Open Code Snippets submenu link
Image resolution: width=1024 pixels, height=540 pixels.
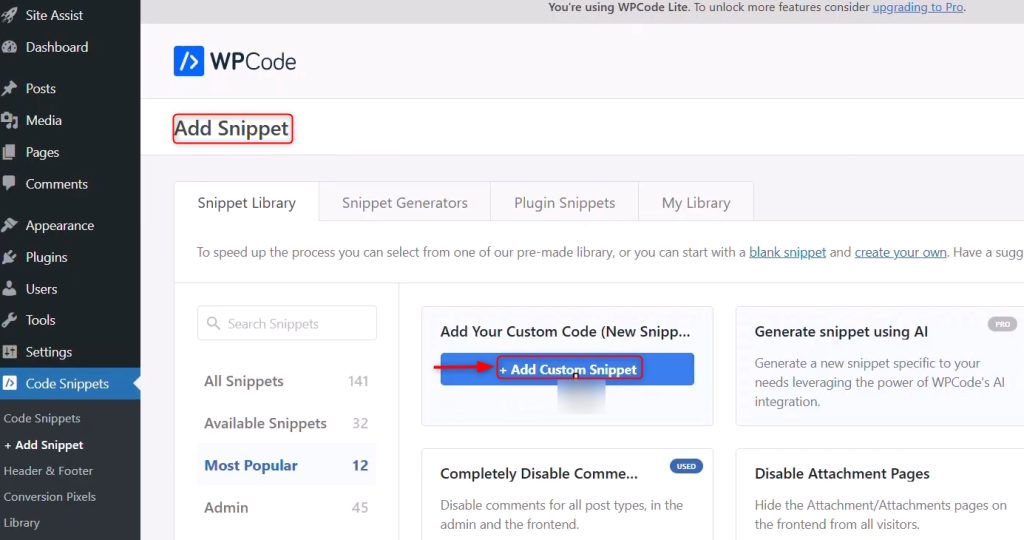coord(42,419)
